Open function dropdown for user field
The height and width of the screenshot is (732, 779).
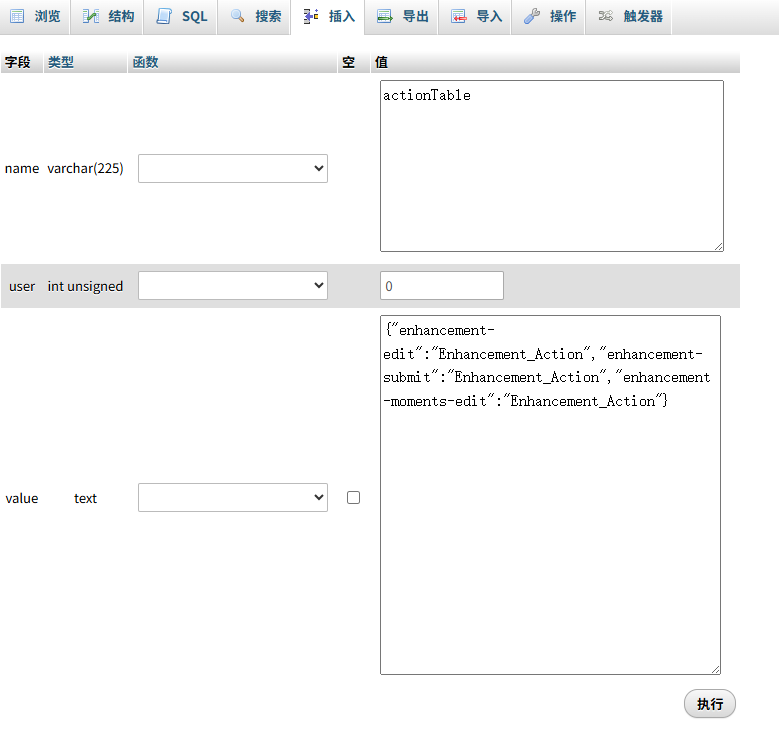tap(232, 286)
